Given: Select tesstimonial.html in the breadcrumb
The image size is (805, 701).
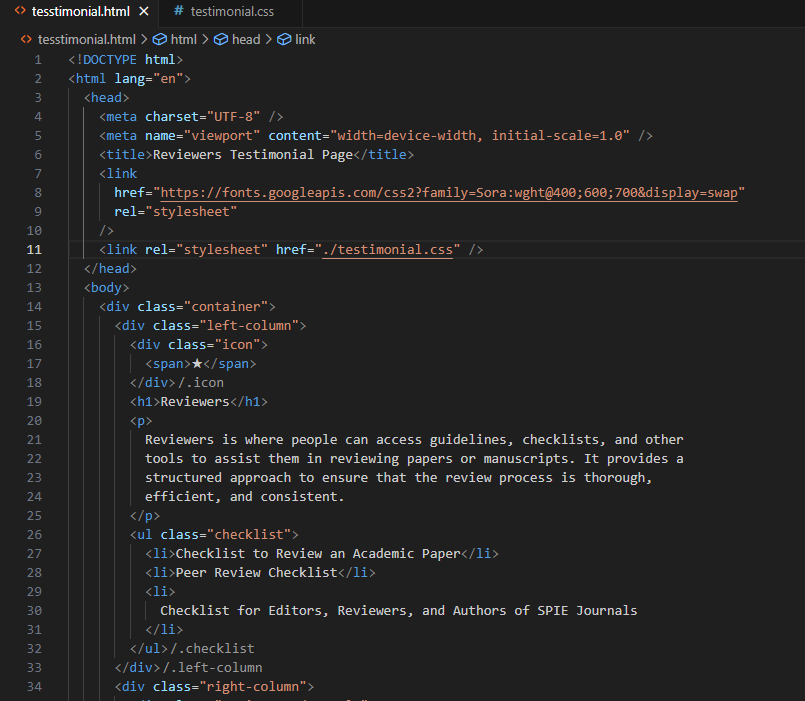Looking at the screenshot, I should [87, 40].
